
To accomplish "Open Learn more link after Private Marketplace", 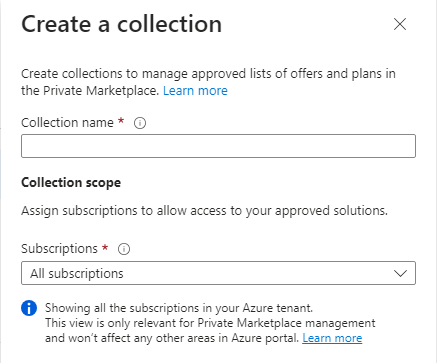I will [195, 91].
